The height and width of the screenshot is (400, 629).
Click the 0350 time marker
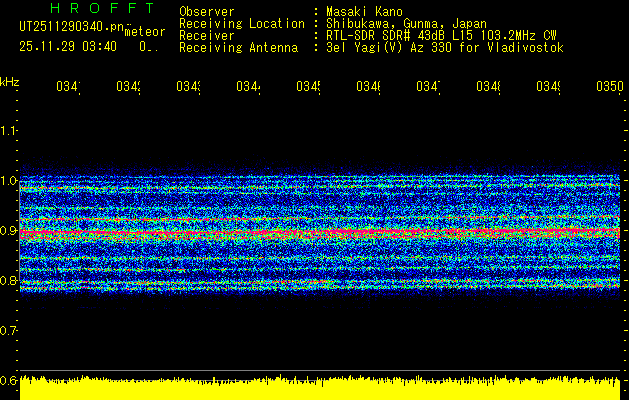(607, 88)
